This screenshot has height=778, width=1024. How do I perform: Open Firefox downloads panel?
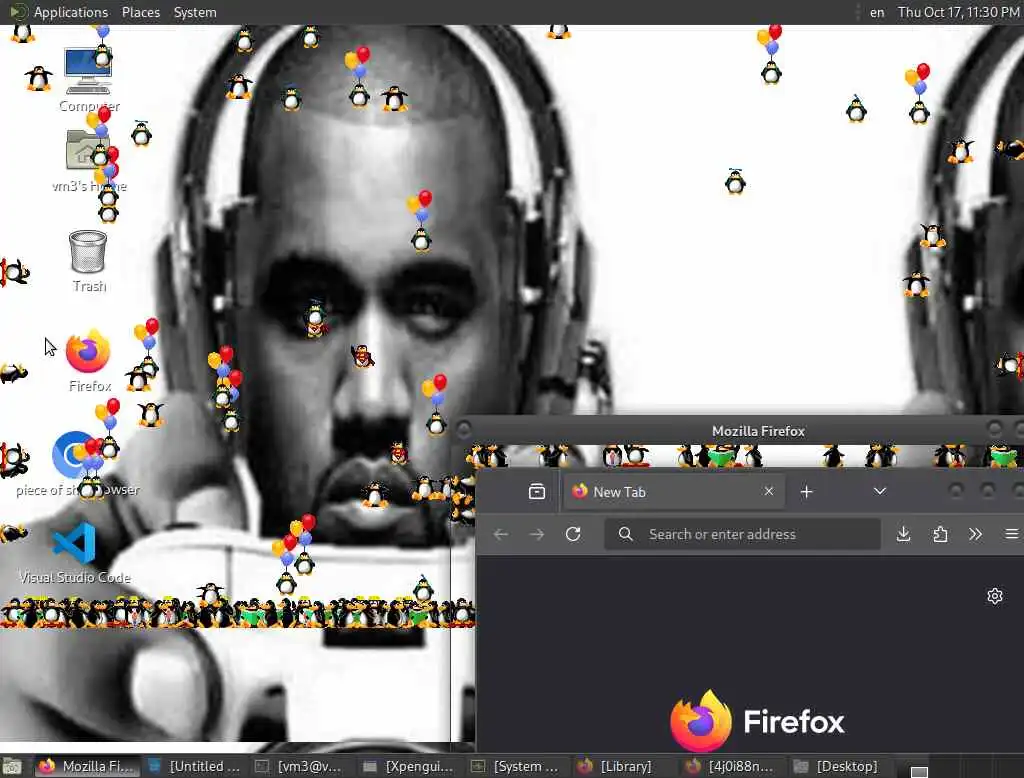(904, 534)
